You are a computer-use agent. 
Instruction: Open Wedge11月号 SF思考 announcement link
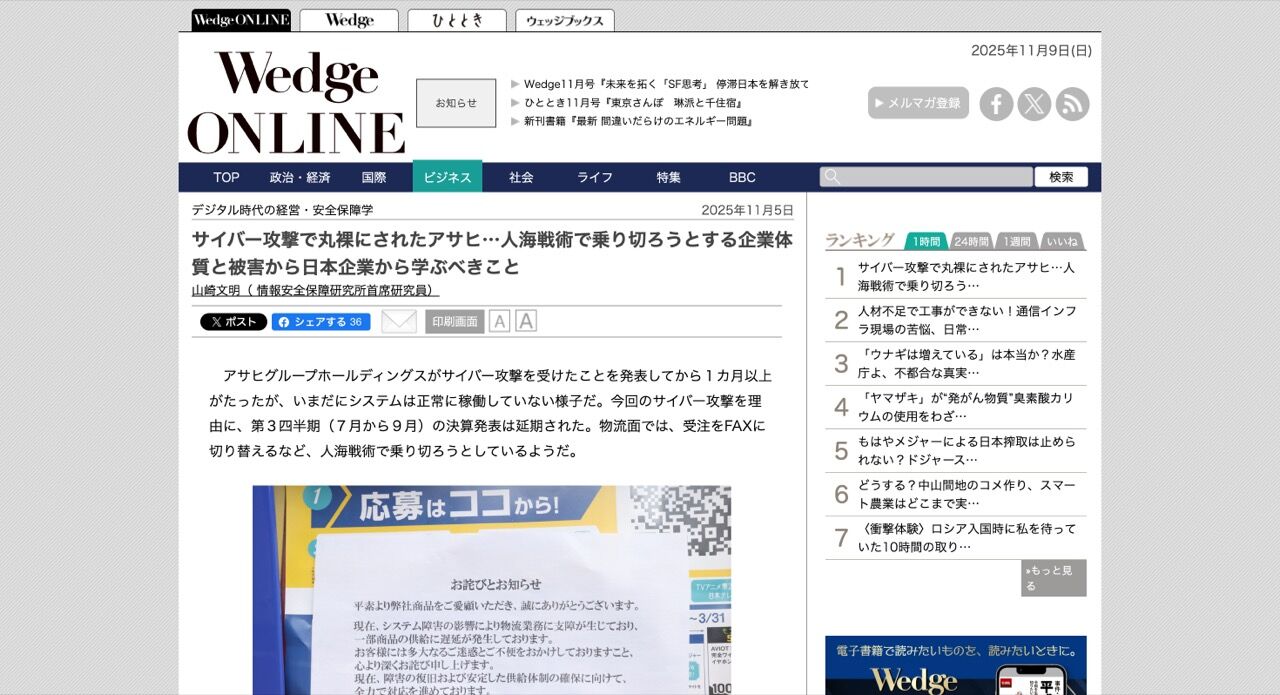point(666,84)
